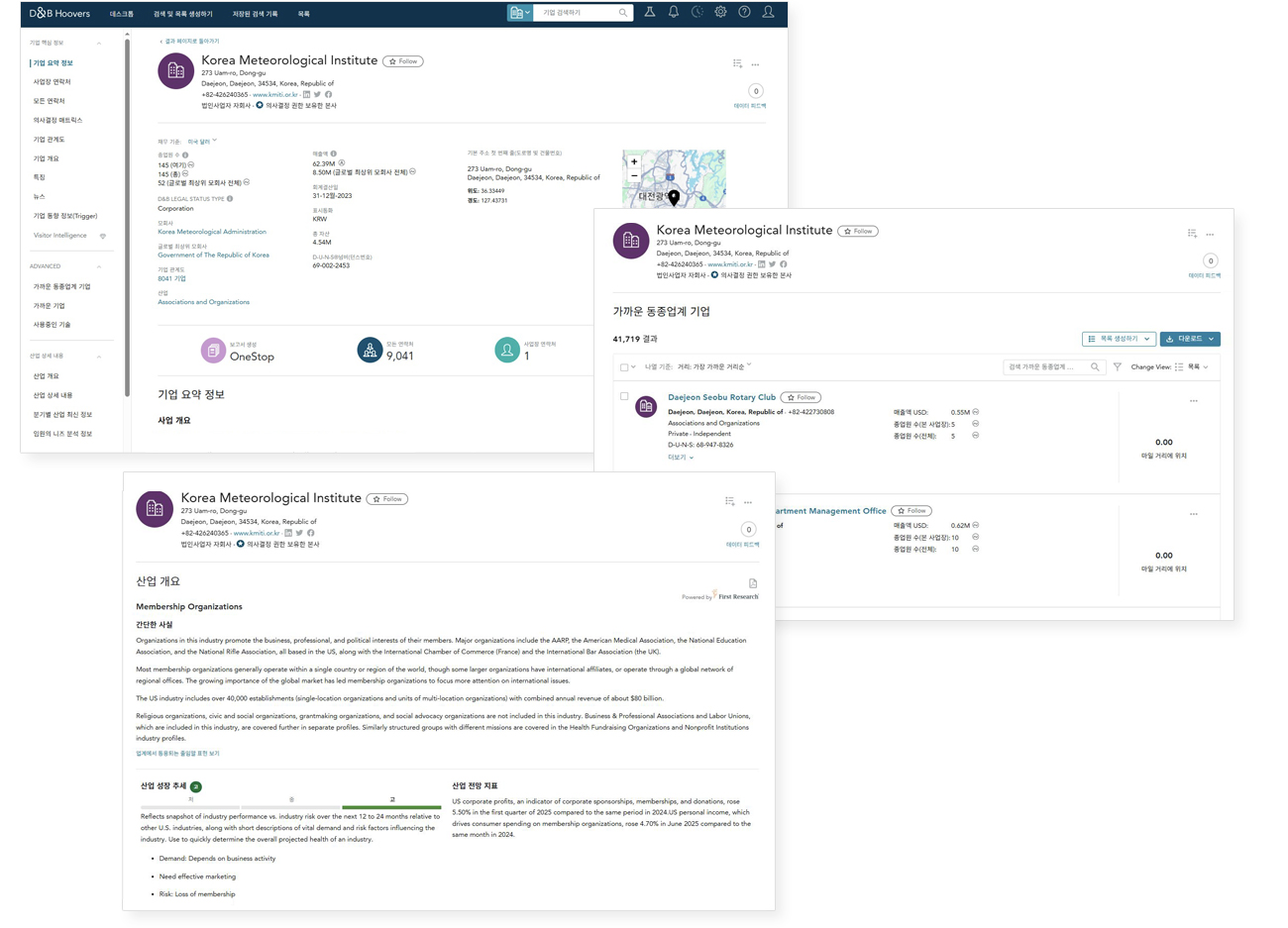1288x928 pixels.
Task: Zoom in on the Daejeon map
Action: [x=634, y=161]
